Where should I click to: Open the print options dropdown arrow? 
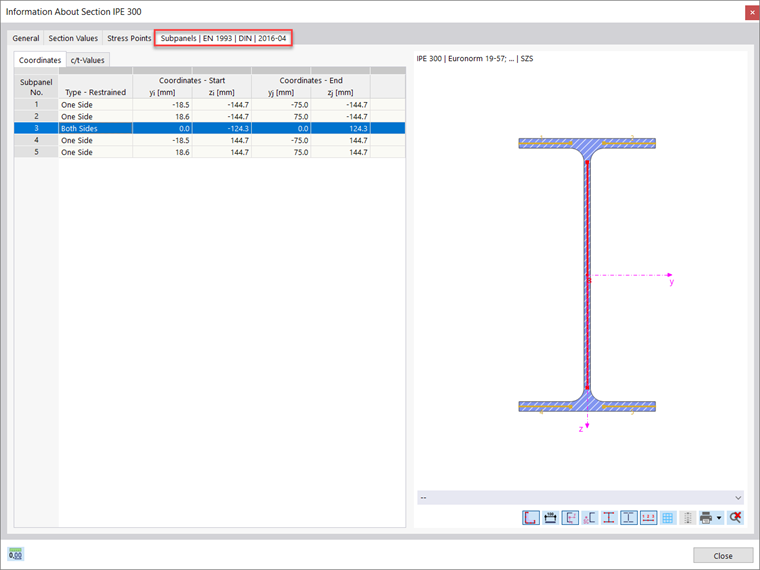(x=719, y=518)
